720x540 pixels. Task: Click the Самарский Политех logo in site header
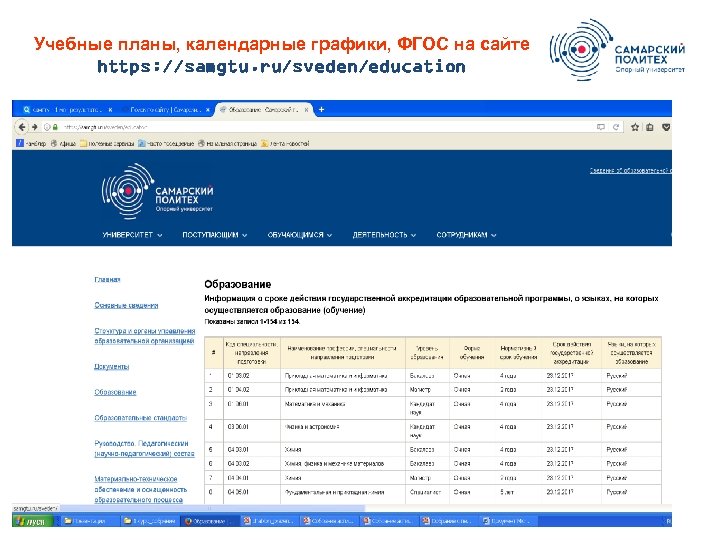158,191
